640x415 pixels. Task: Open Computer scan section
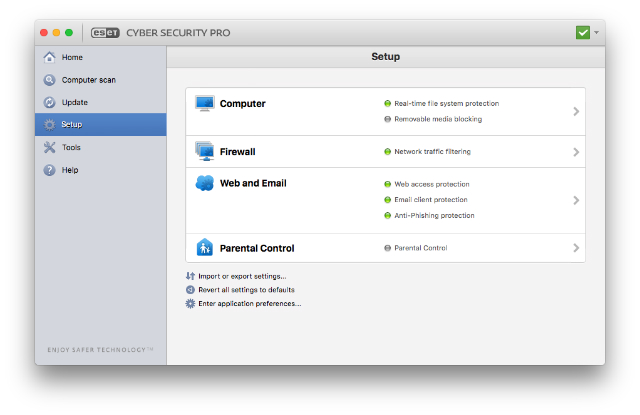point(100,80)
